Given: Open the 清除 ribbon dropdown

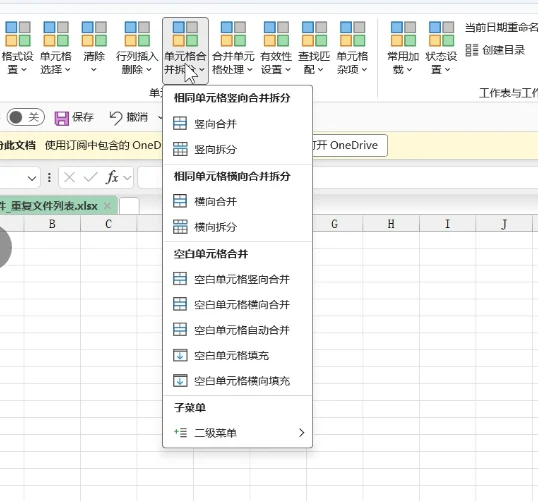Looking at the screenshot, I should click(x=94, y=48).
